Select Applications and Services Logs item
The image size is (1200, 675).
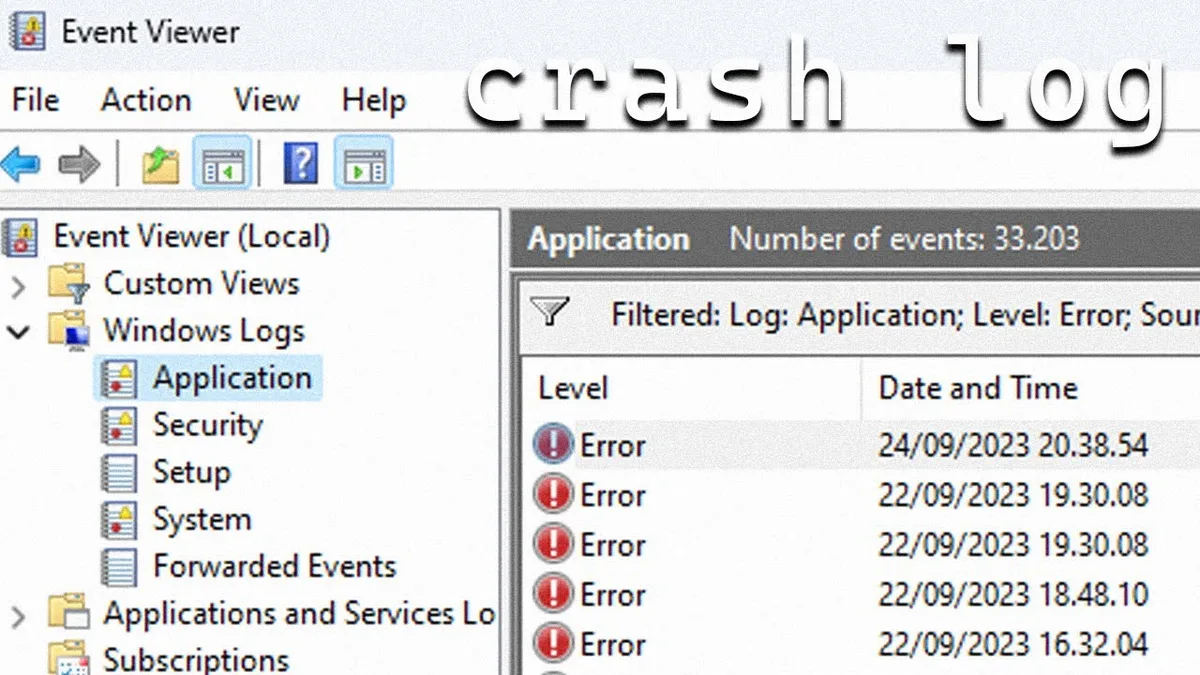click(300, 613)
